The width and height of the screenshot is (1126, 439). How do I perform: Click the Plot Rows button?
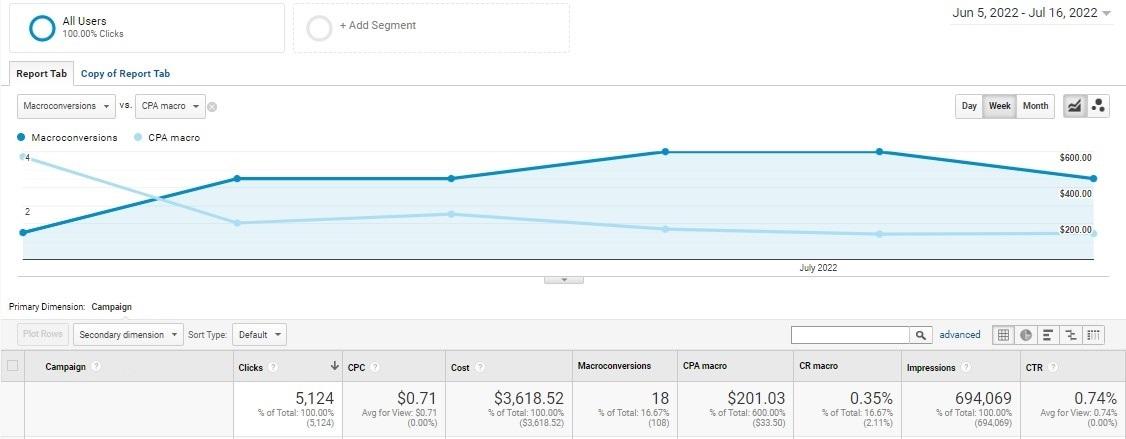pos(43,335)
